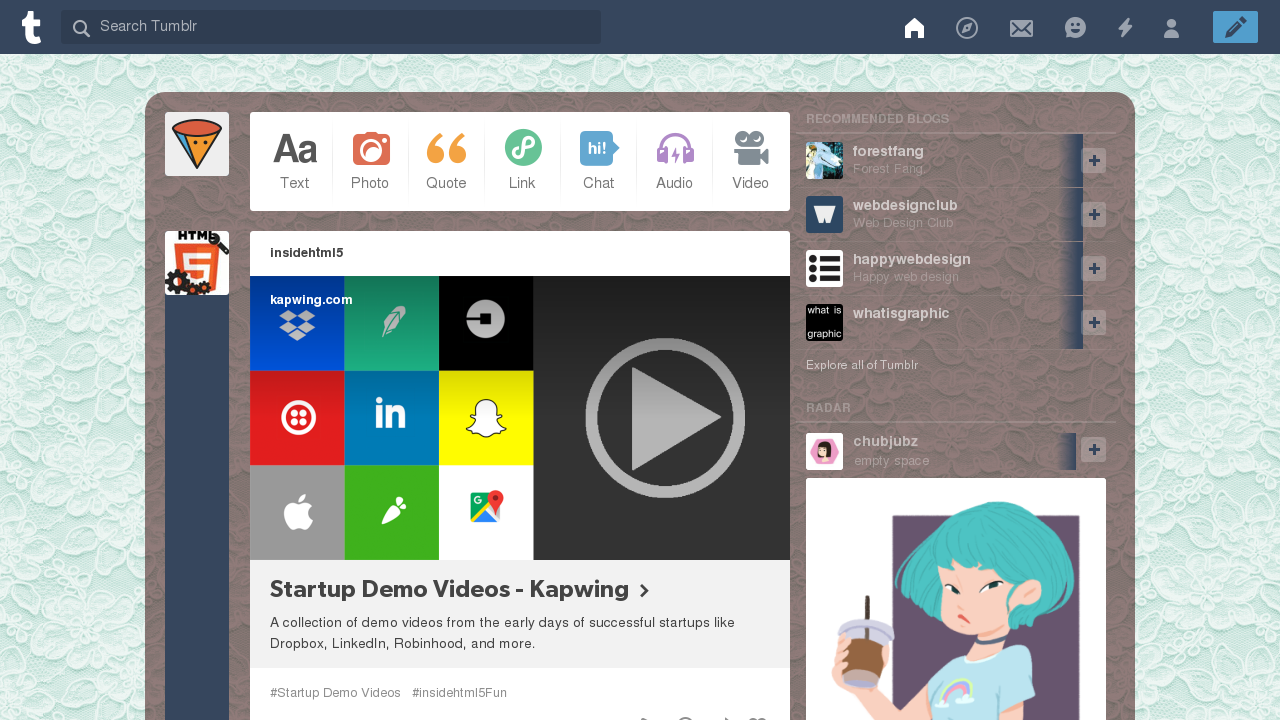Open the Account person icon
This screenshot has height=720, width=1280.
click(1171, 28)
